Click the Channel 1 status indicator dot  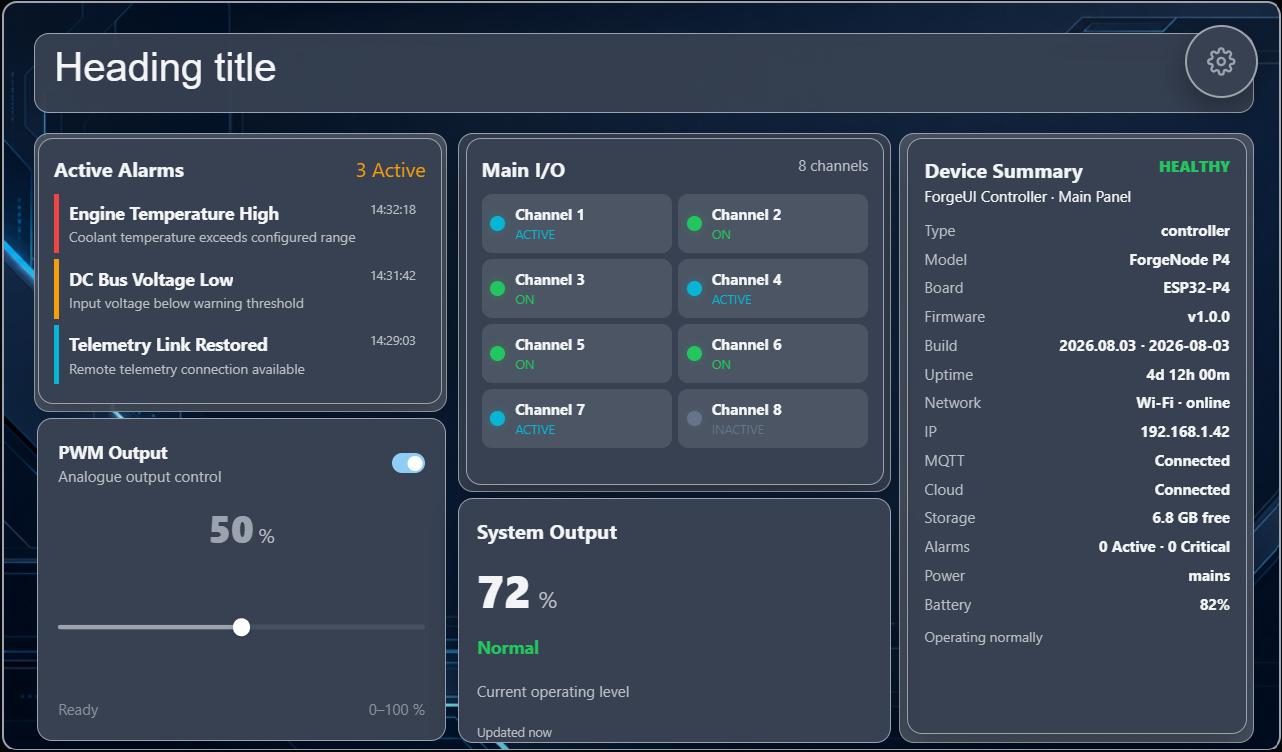[497, 223]
